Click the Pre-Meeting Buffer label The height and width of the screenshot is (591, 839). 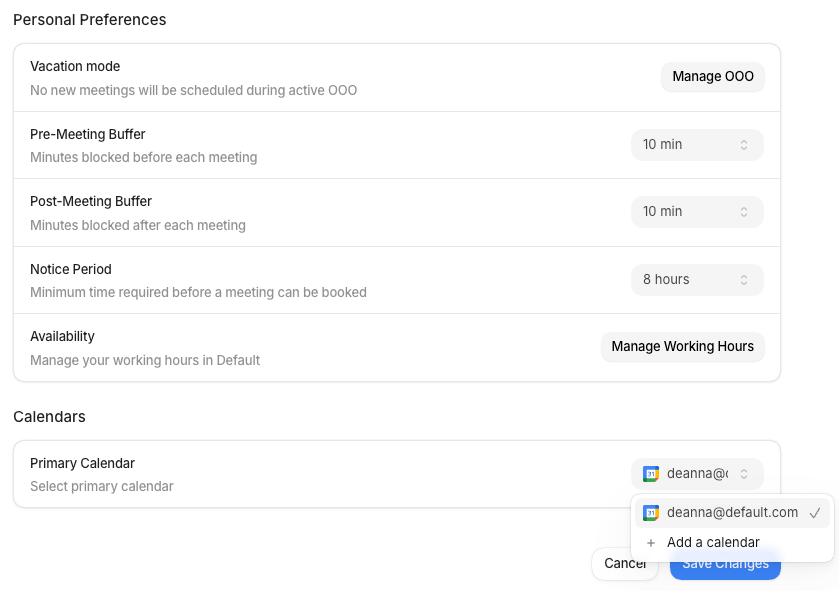(88, 134)
